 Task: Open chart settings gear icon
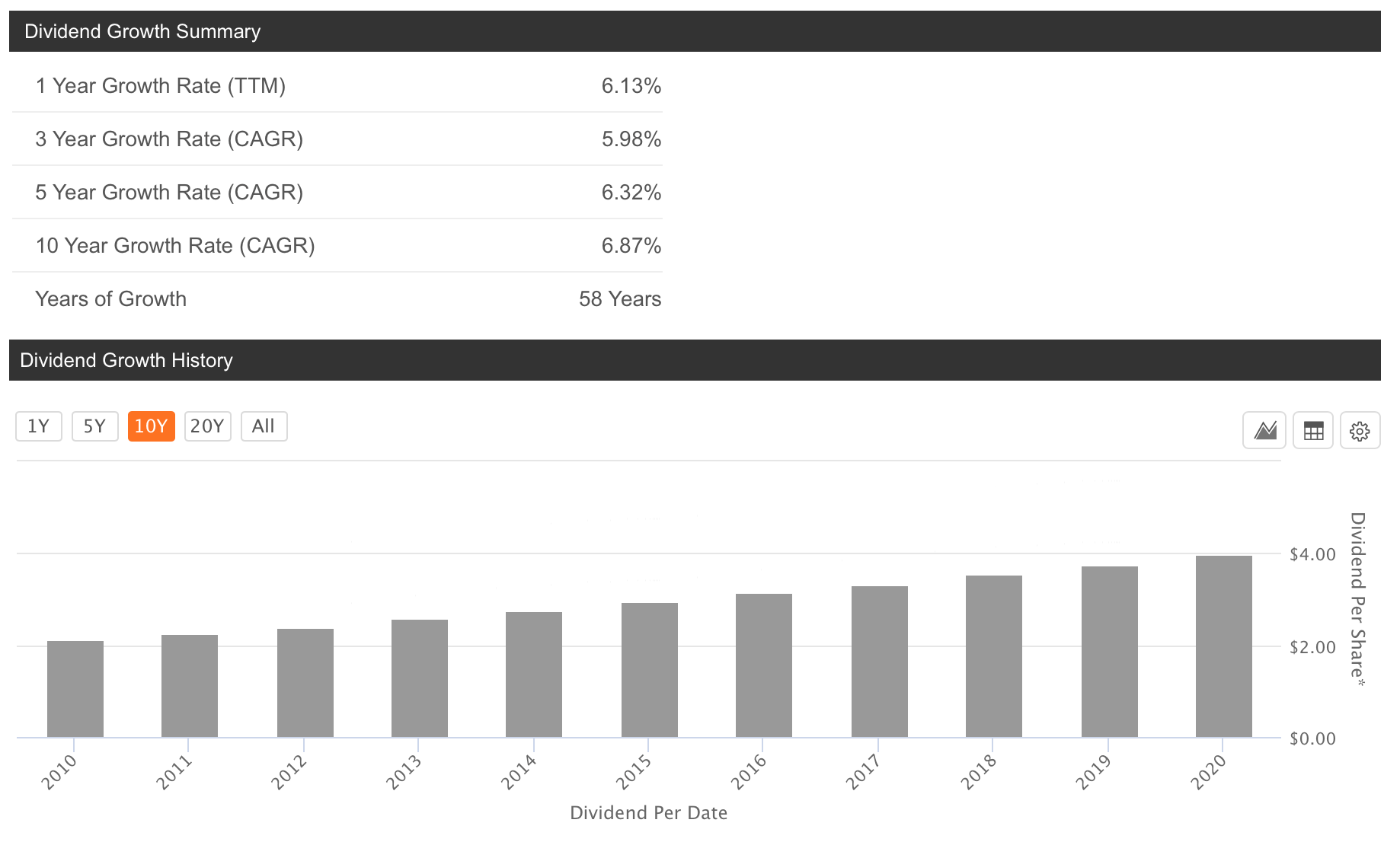[1360, 431]
